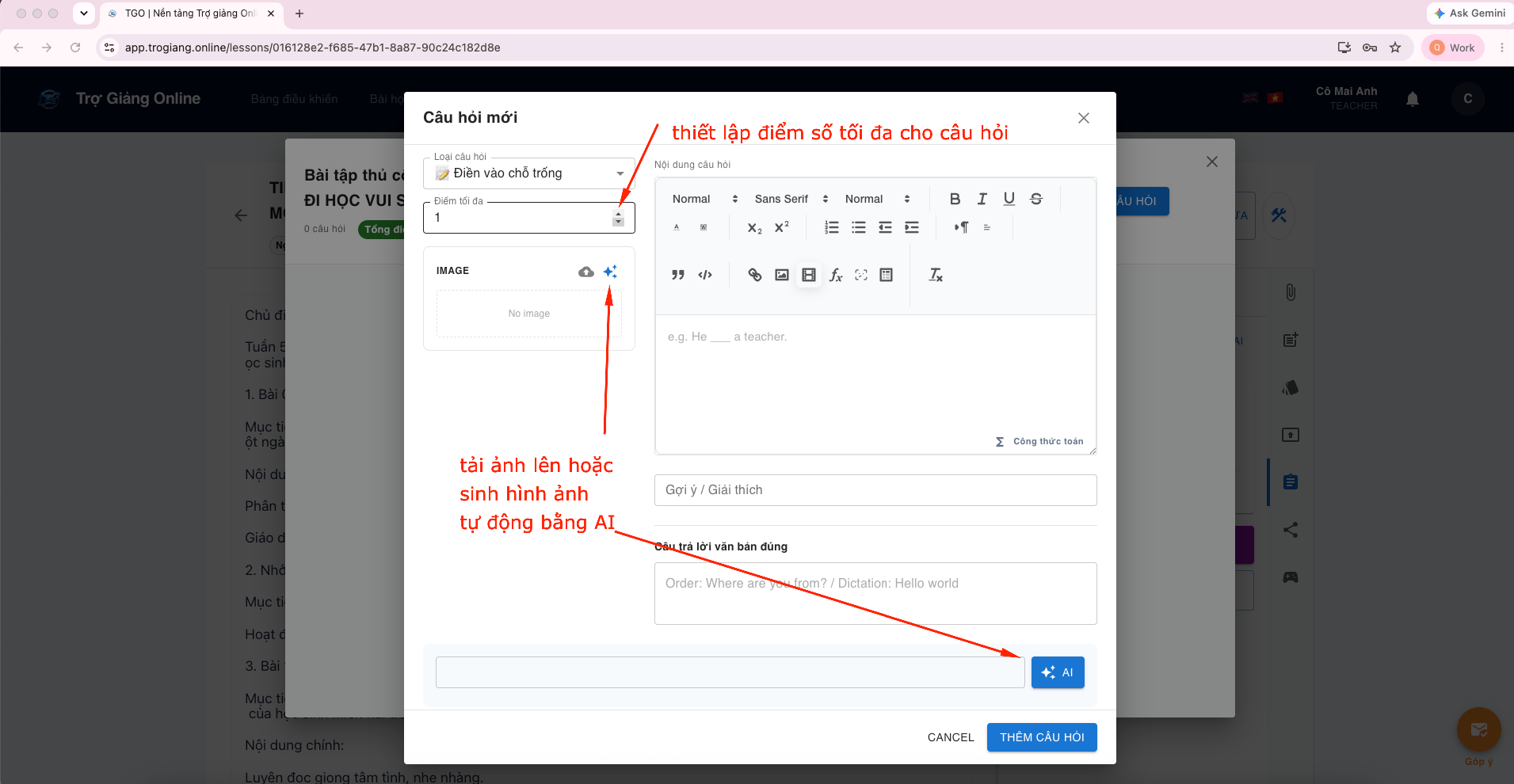
Task: Open the text alignment picker
Action: (x=987, y=227)
